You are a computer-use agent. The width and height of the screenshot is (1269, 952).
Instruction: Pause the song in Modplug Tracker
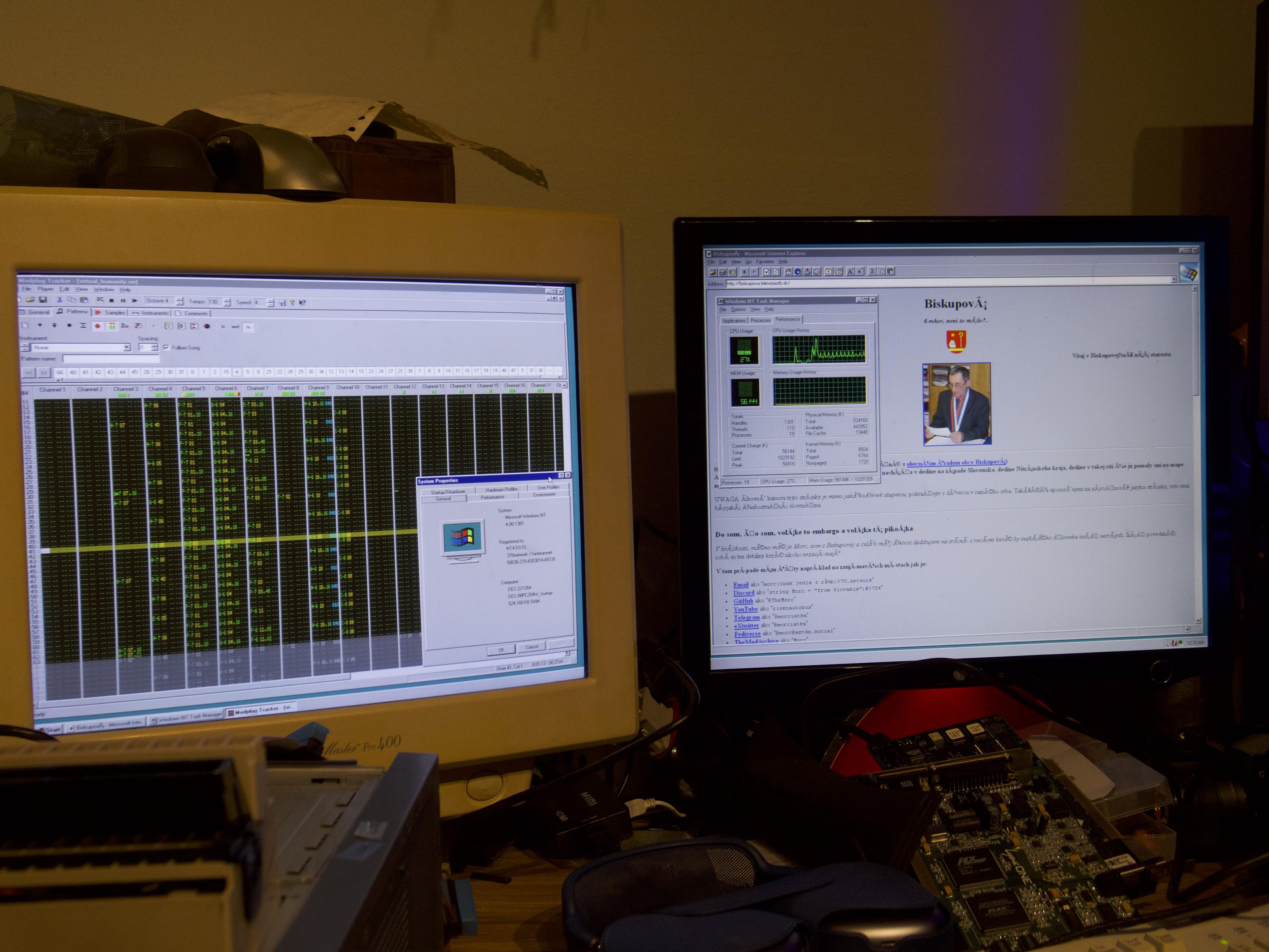(x=123, y=300)
